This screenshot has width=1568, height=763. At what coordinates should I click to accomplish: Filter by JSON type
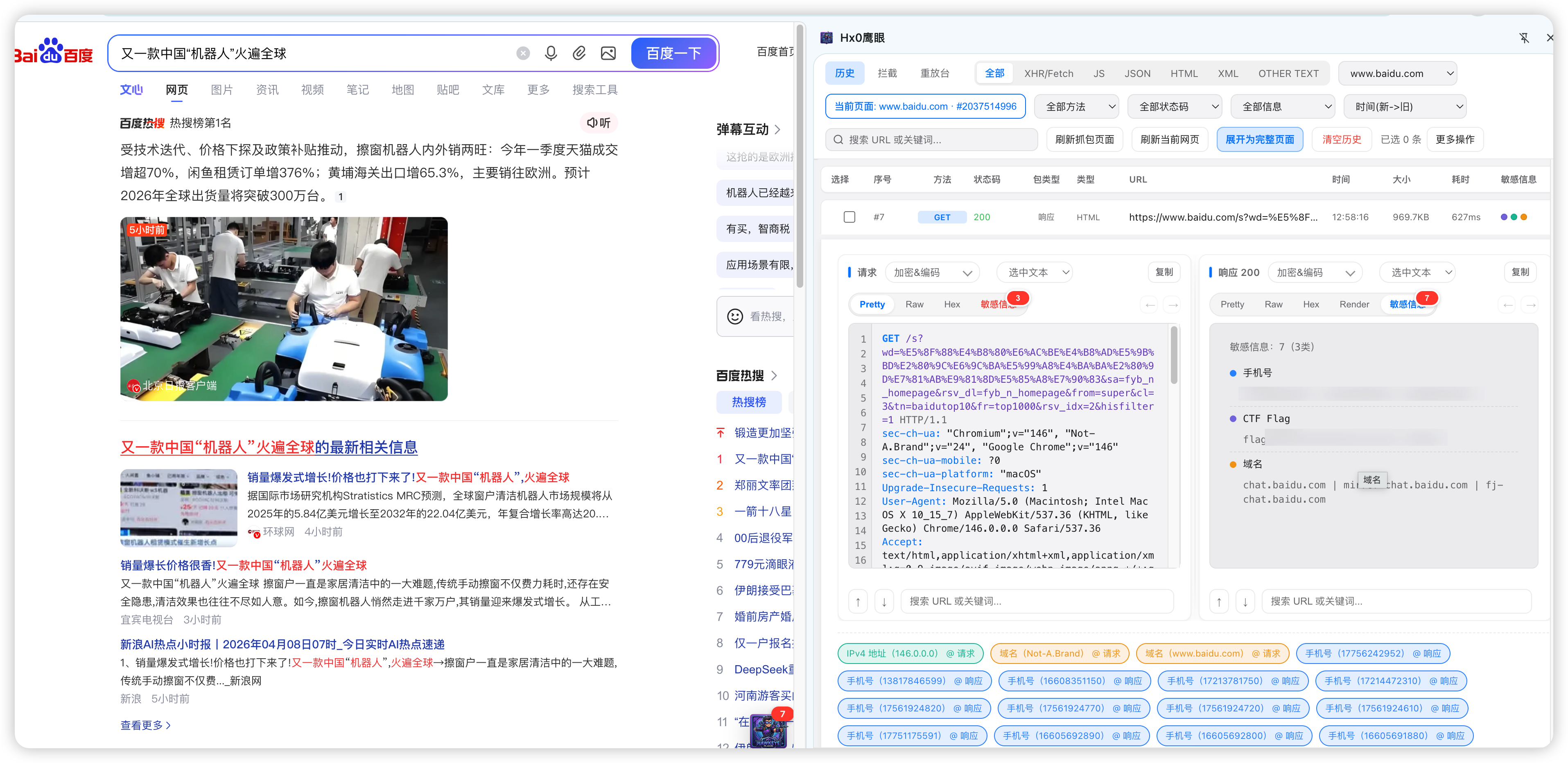pyautogui.click(x=1137, y=74)
